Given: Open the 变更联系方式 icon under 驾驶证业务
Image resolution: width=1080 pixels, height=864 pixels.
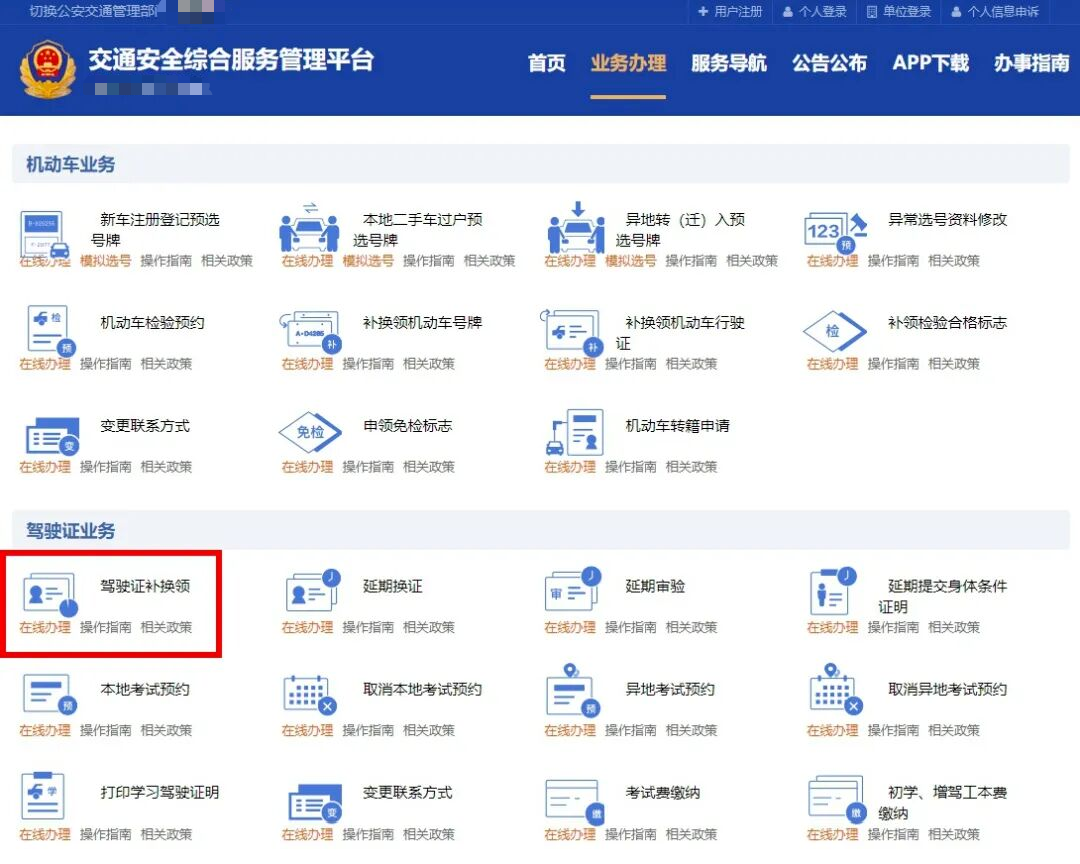Looking at the screenshot, I should [x=315, y=803].
